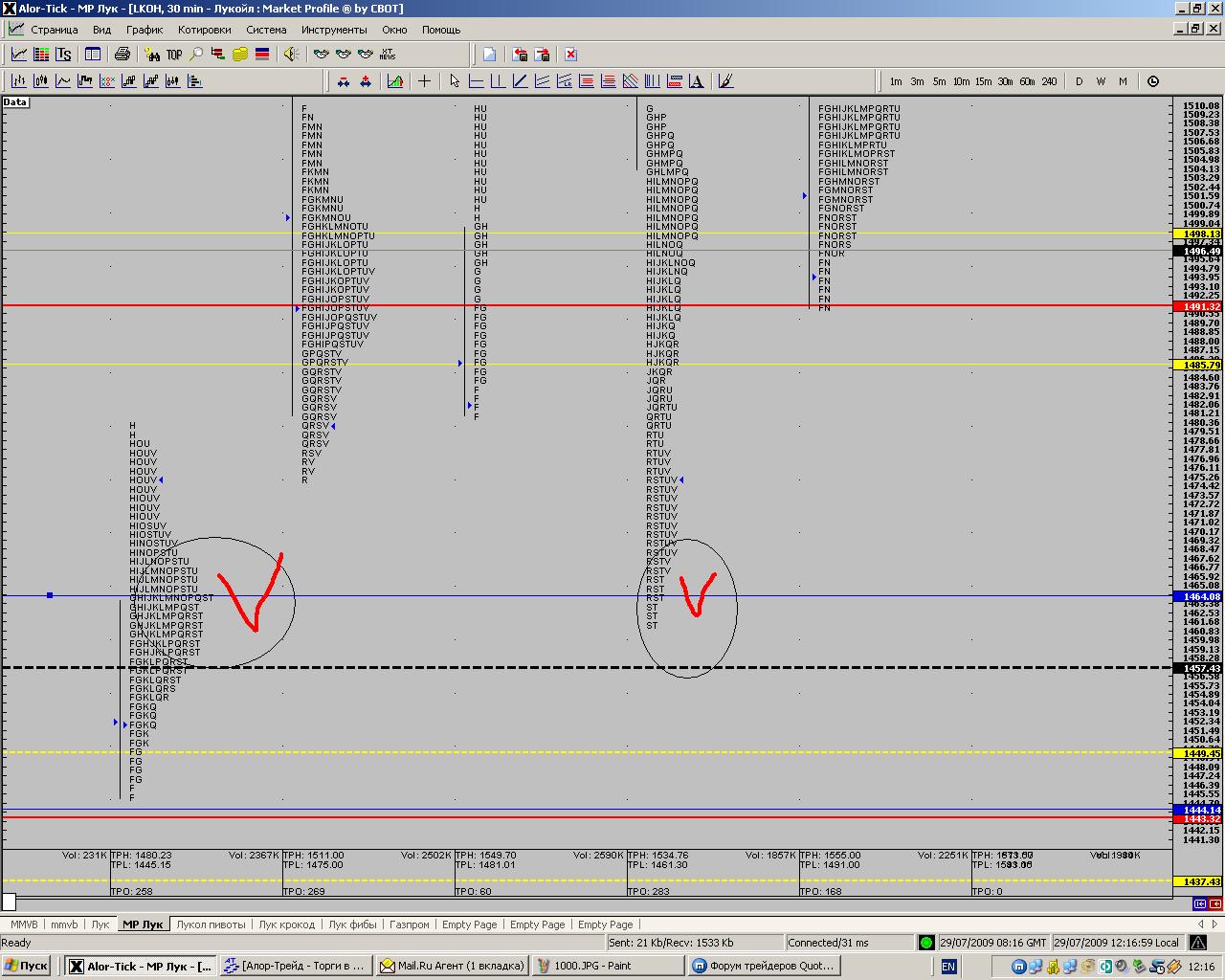Image resolution: width=1225 pixels, height=980 pixels.
Task: Click the sound speaker icon
Action: (291, 55)
